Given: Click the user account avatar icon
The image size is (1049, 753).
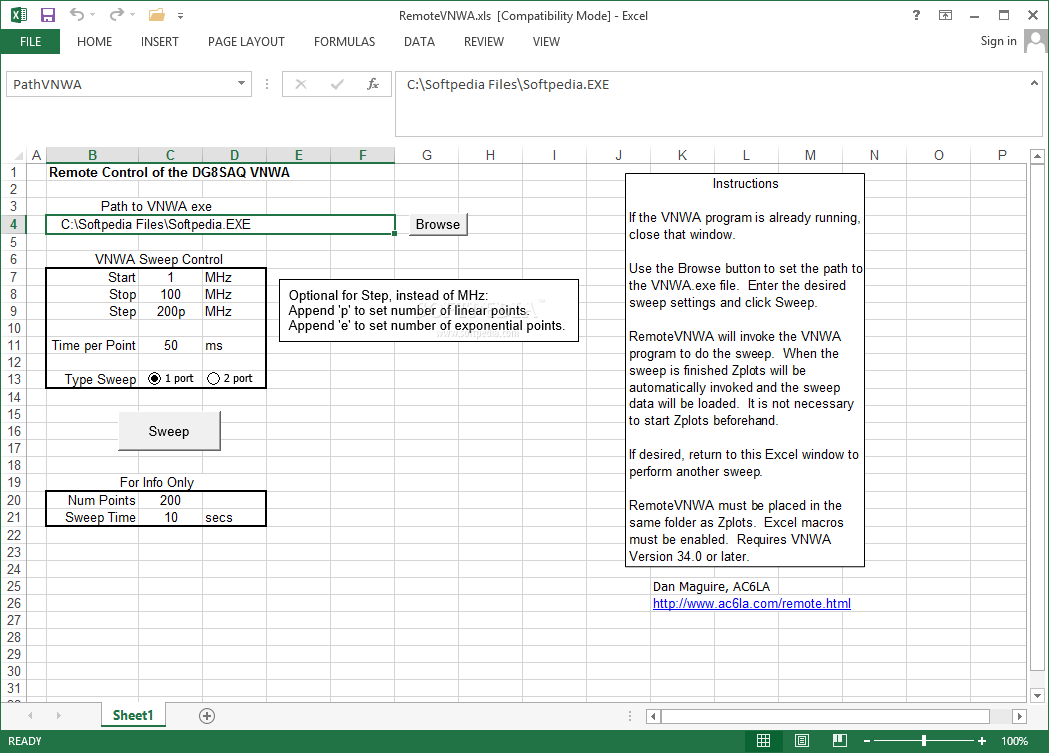Looking at the screenshot, I should point(1035,41).
